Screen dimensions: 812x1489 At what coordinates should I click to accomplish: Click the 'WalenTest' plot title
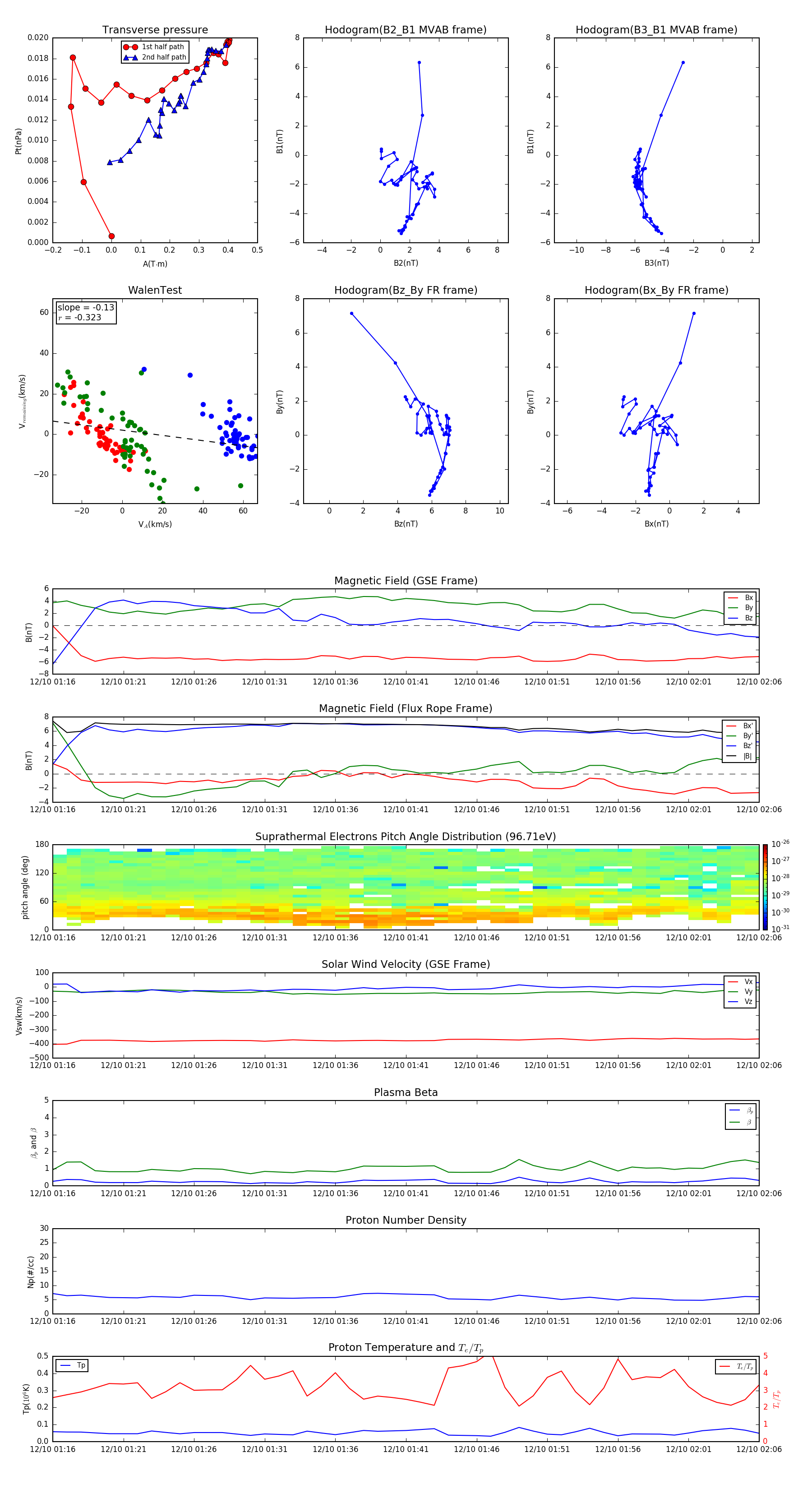click(155, 290)
